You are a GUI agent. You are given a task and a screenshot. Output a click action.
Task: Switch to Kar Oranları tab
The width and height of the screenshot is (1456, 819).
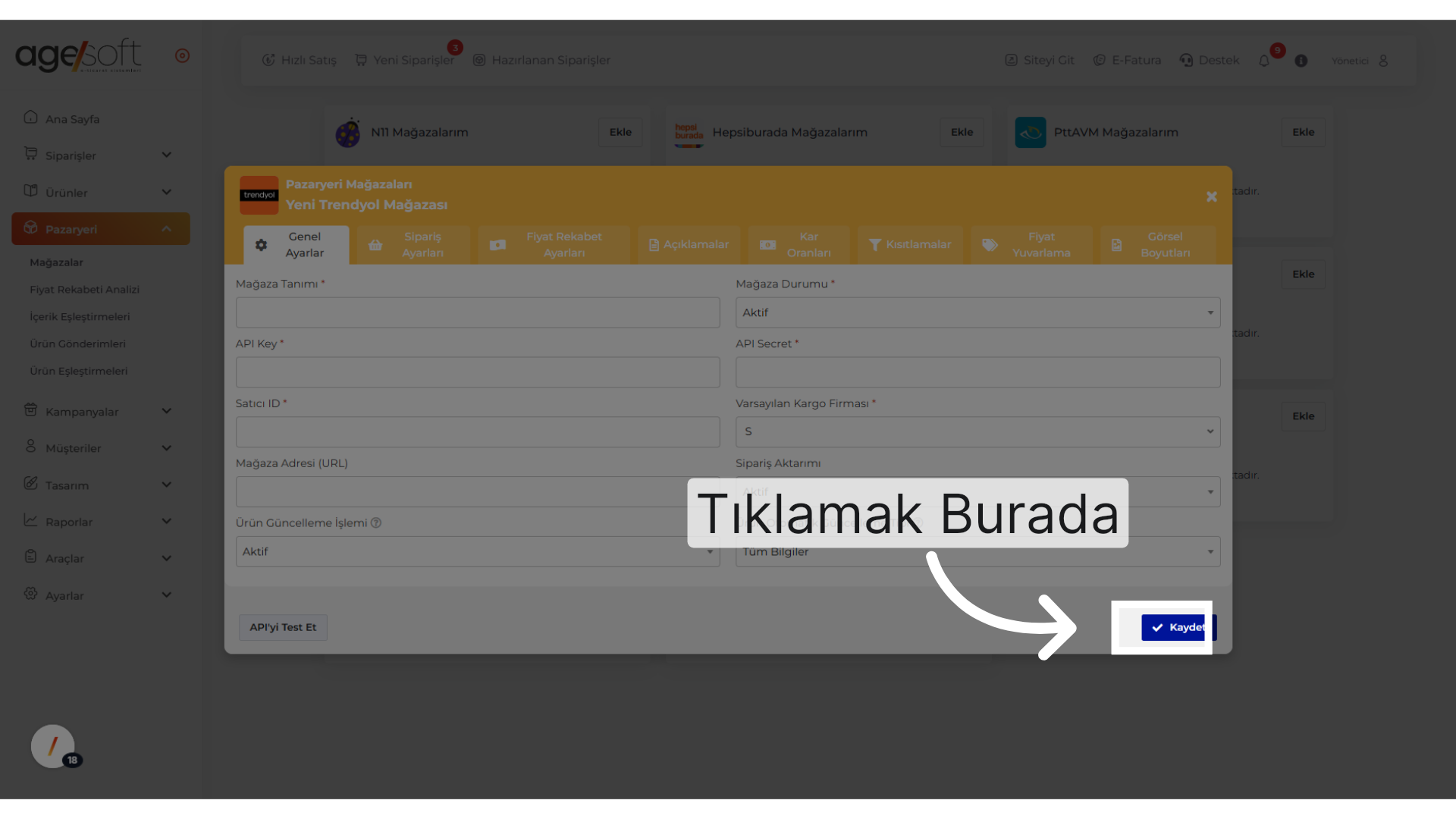tap(799, 245)
